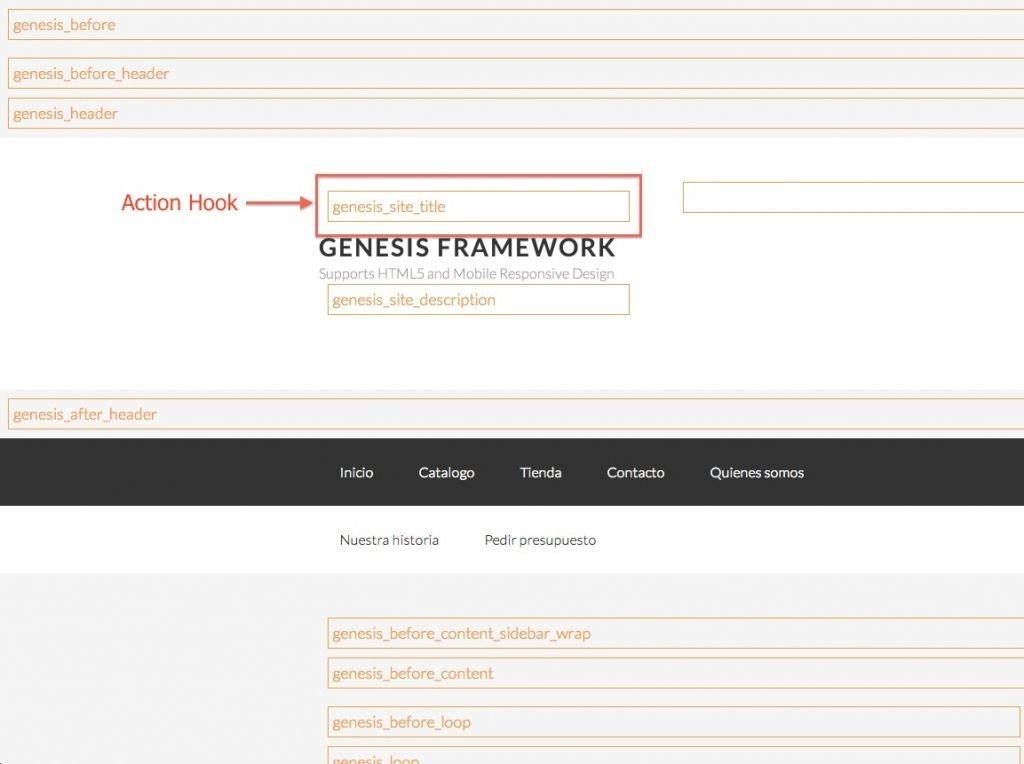Click the genesis_before_header hook label
The width and height of the screenshot is (1024, 764).
tap(91, 74)
